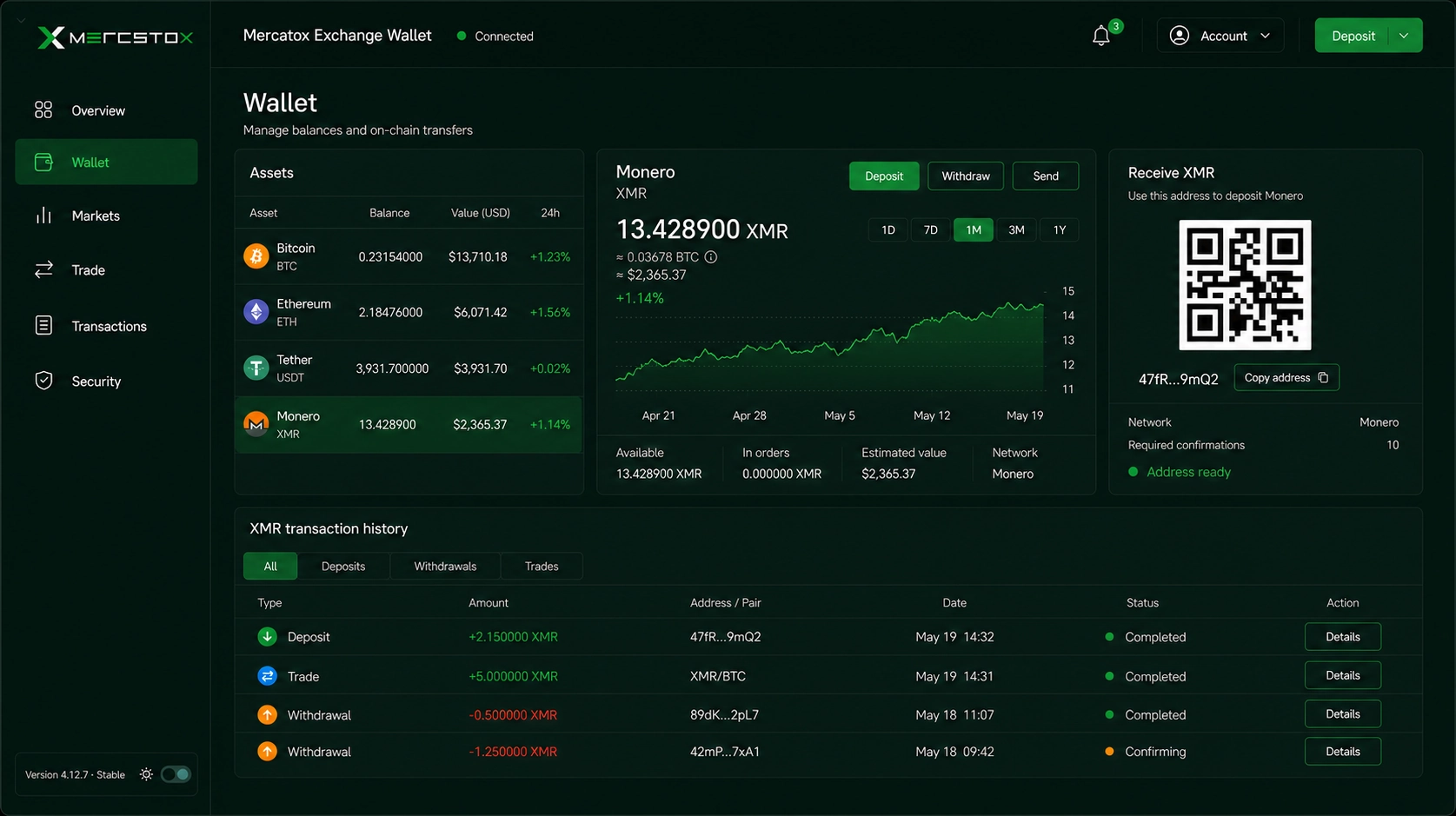Click the Deposit button in Monero panel
1456x816 pixels.
(884, 176)
